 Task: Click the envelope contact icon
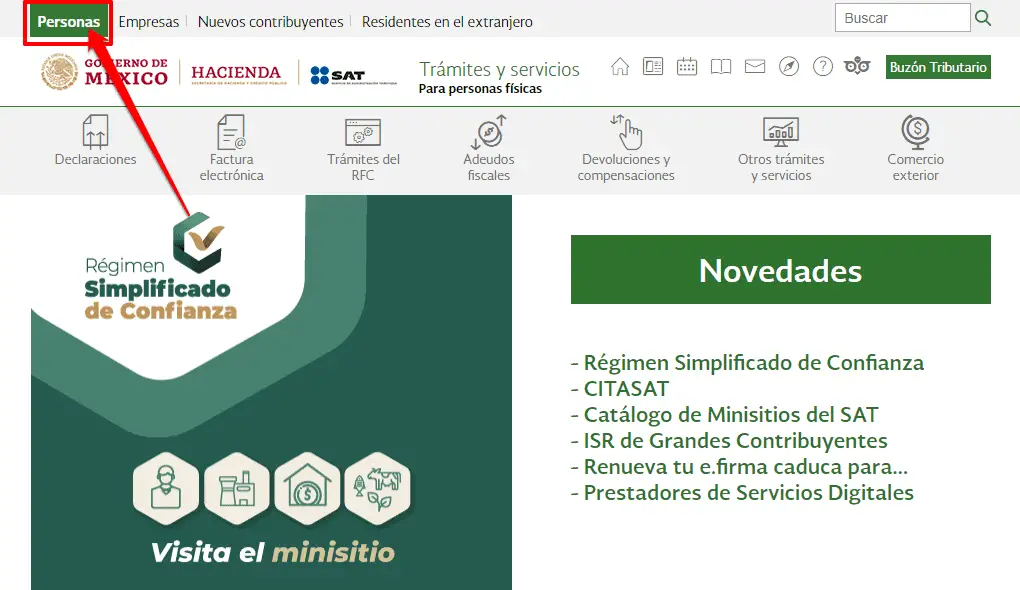755,66
